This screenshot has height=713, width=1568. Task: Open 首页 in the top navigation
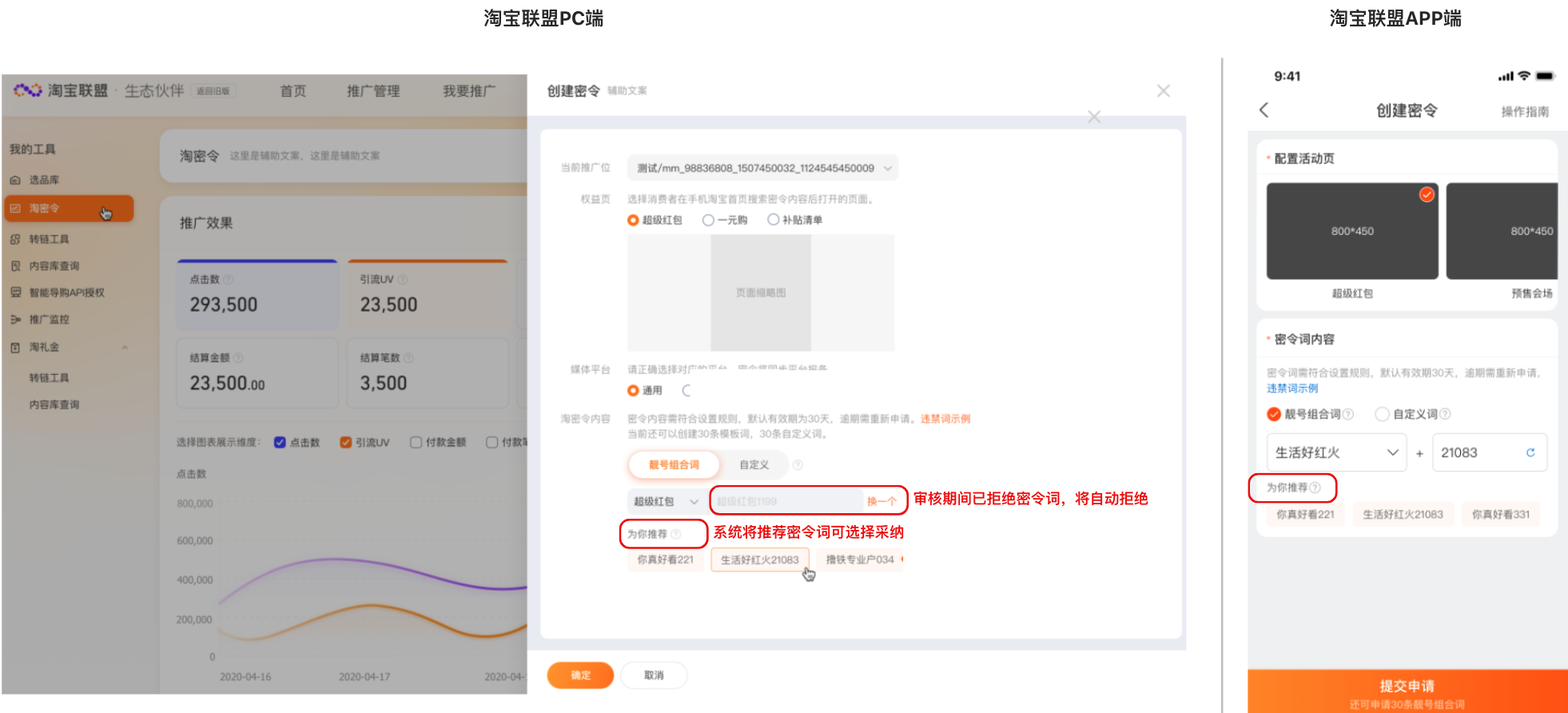tap(293, 91)
